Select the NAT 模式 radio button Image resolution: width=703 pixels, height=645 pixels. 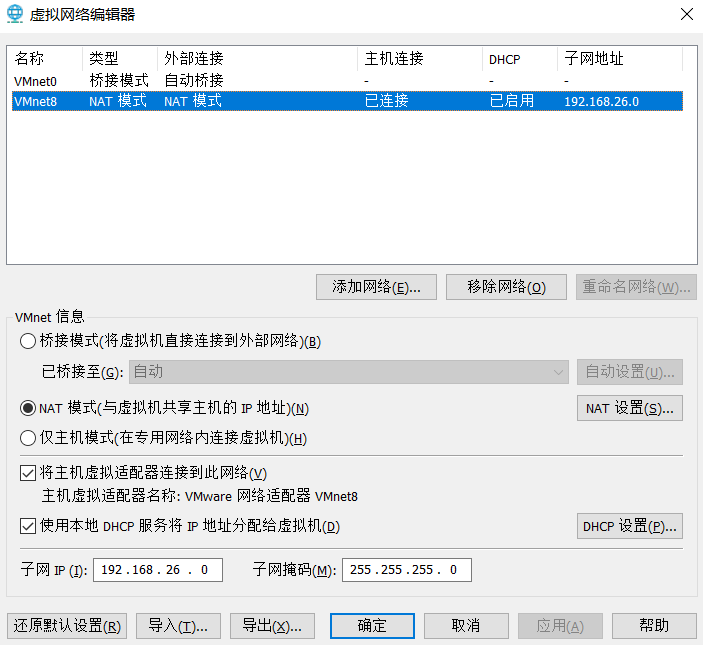pos(28,408)
